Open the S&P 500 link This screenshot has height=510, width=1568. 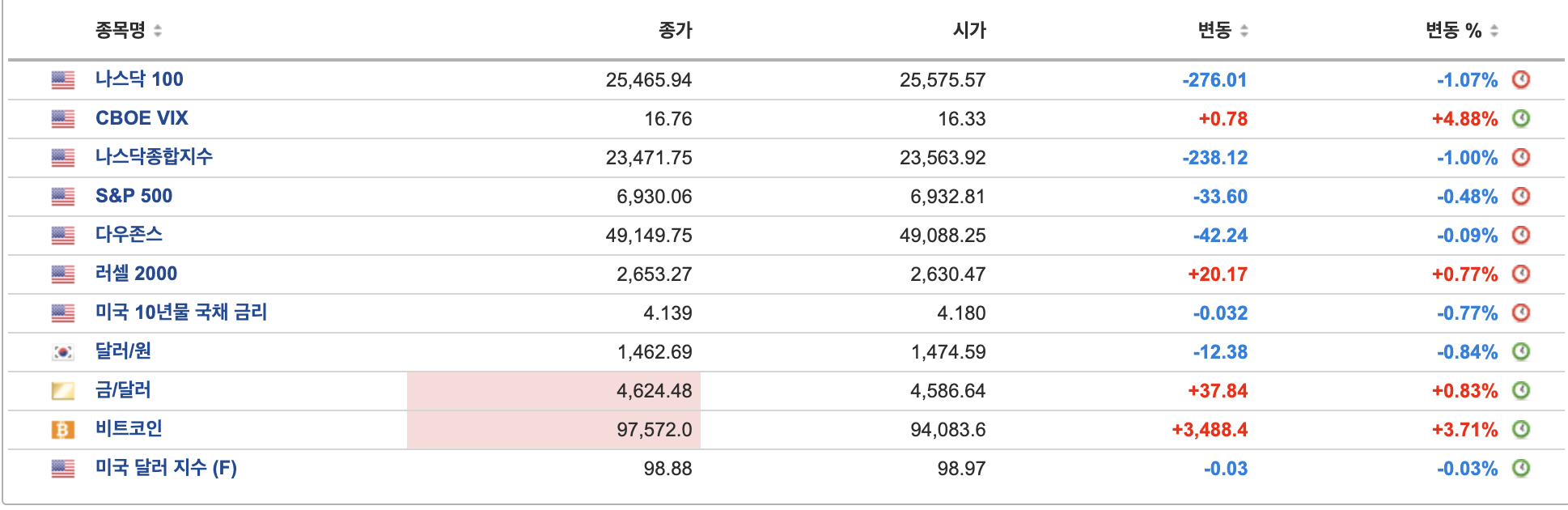click(133, 196)
